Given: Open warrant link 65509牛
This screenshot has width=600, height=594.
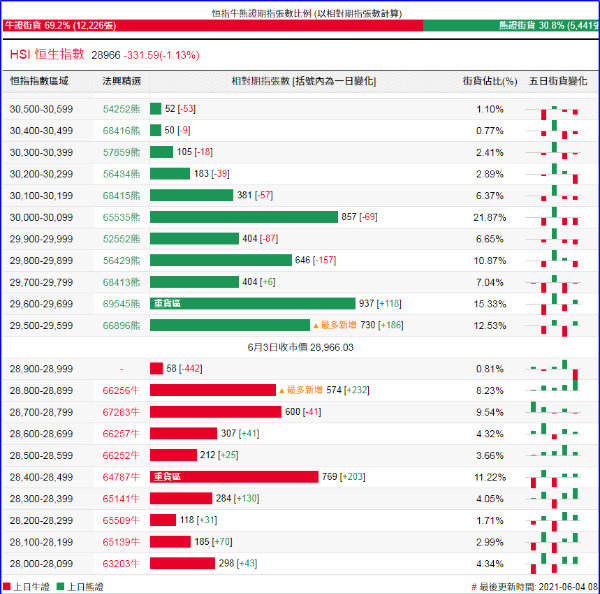Looking at the screenshot, I should (121, 521).
